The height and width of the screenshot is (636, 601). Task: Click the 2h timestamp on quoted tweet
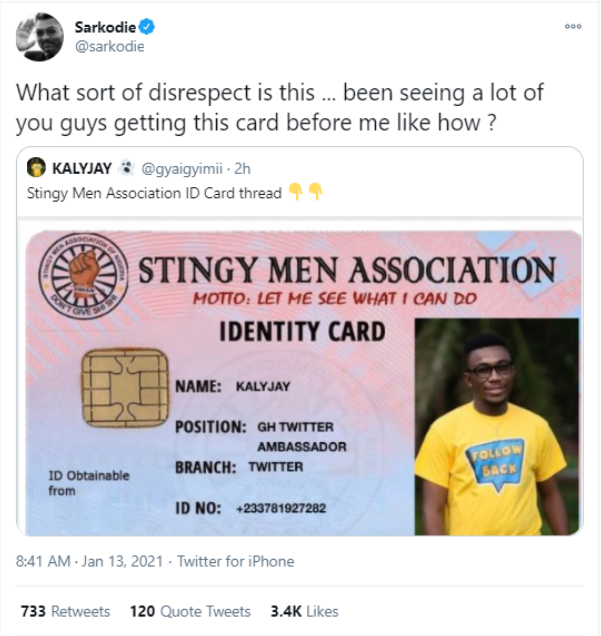(242, 167)
